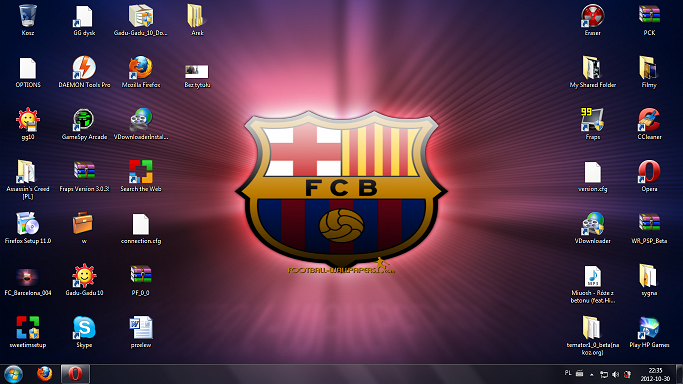Open the sygna folder
Image resolution: width=683 pixels, height=384 pixels.
coord(648,276)
